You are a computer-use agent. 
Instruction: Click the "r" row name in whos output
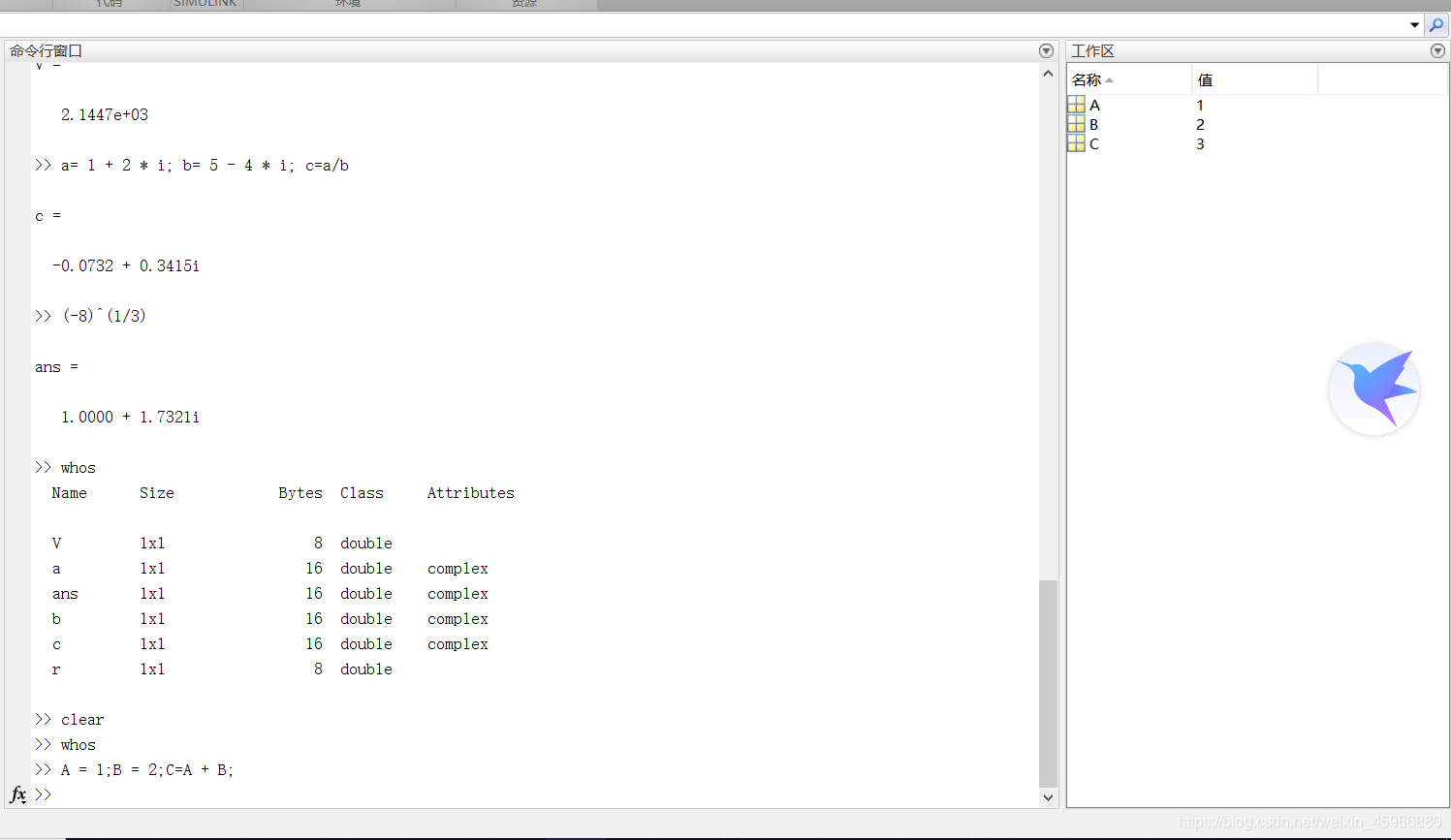(x=56, y=669)
